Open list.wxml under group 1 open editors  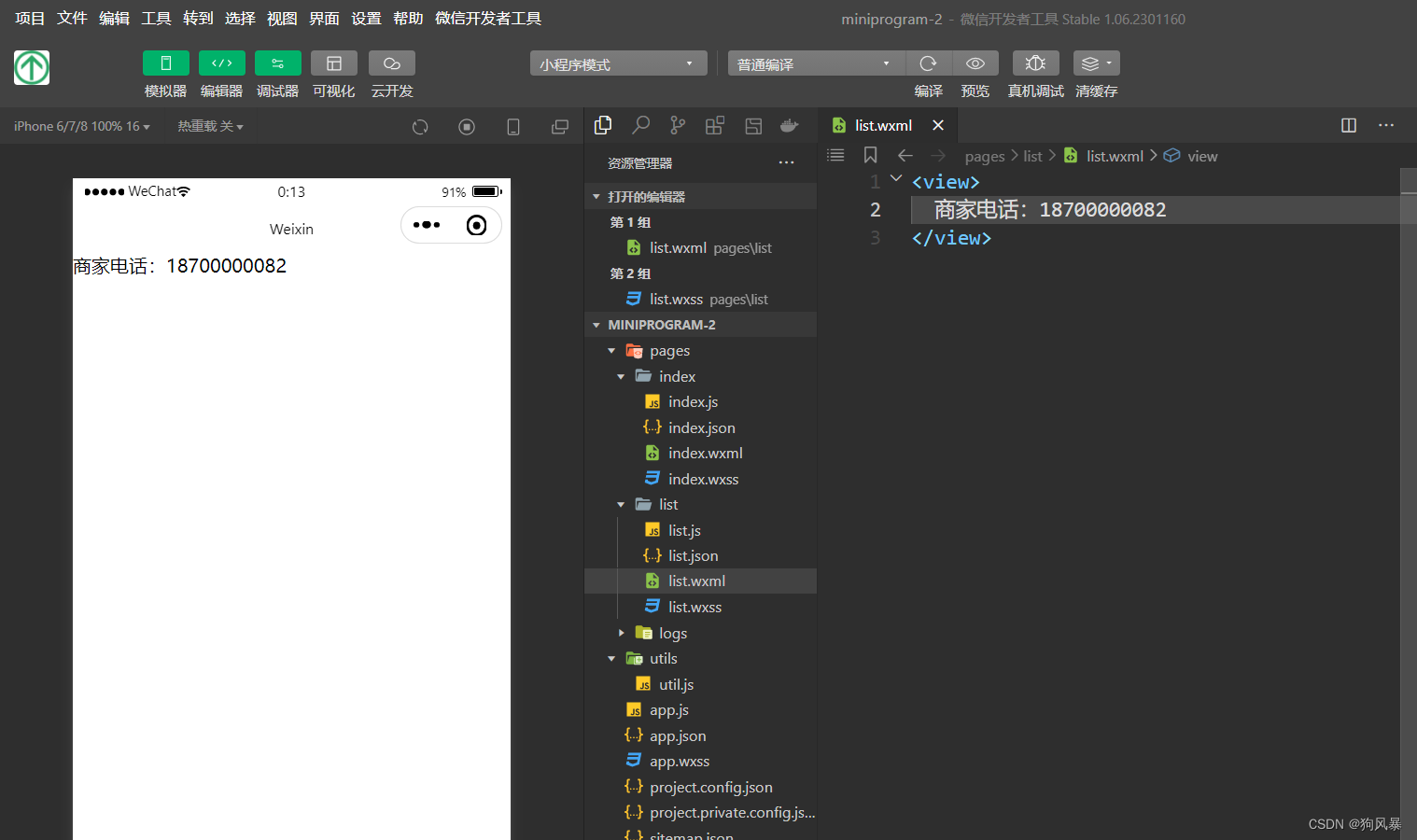click(x=700, y=247)
